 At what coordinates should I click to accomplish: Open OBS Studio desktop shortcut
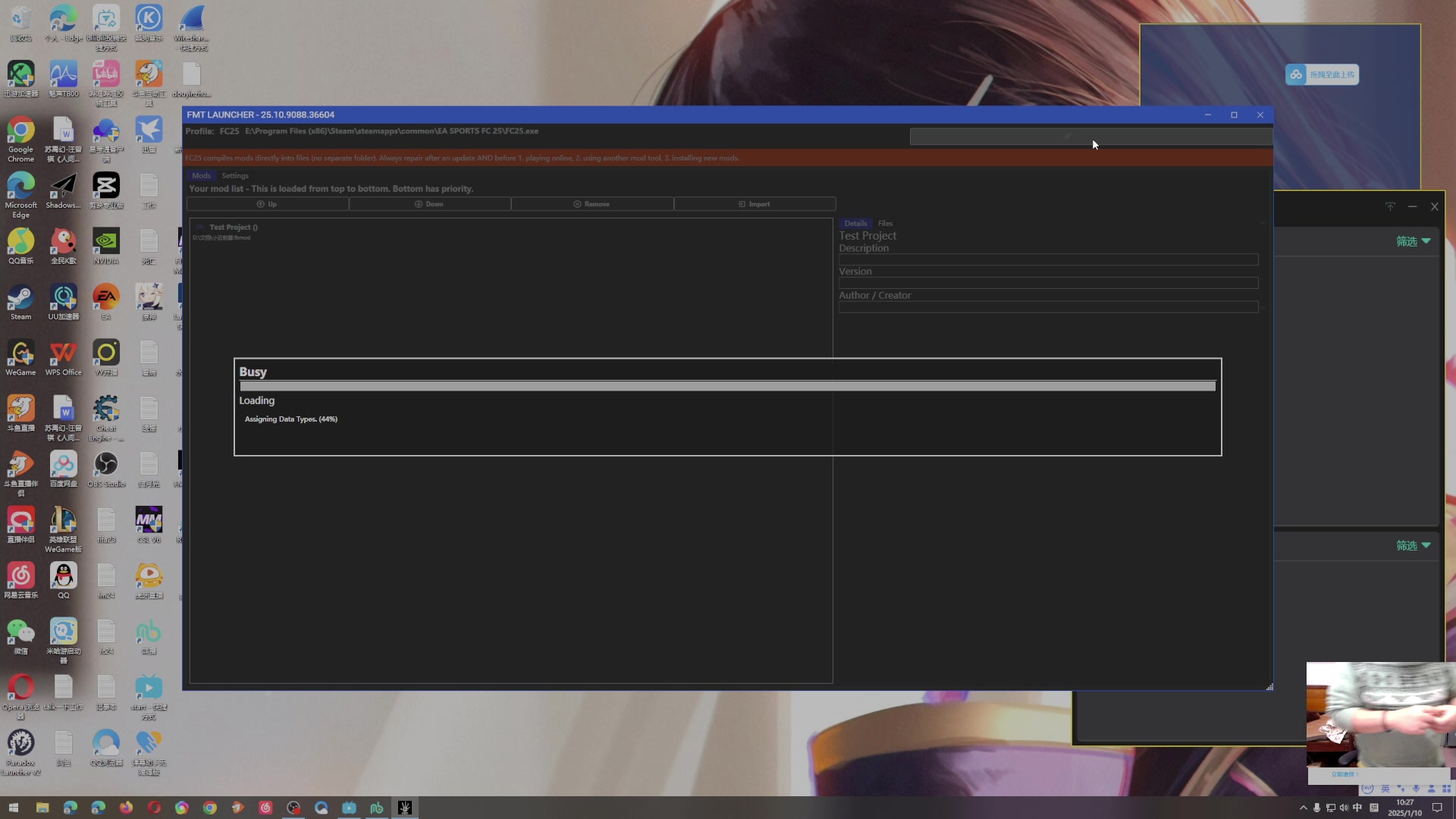click(106, 469)
